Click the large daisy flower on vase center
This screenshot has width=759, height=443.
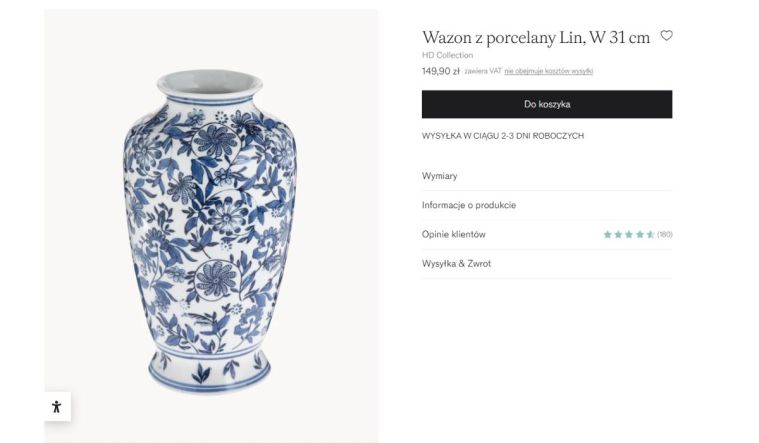228,216
